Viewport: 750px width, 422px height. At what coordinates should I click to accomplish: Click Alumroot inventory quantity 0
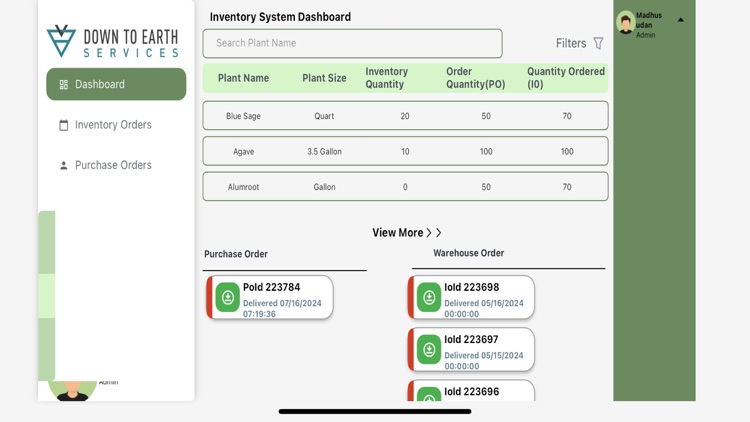(405, 187)
